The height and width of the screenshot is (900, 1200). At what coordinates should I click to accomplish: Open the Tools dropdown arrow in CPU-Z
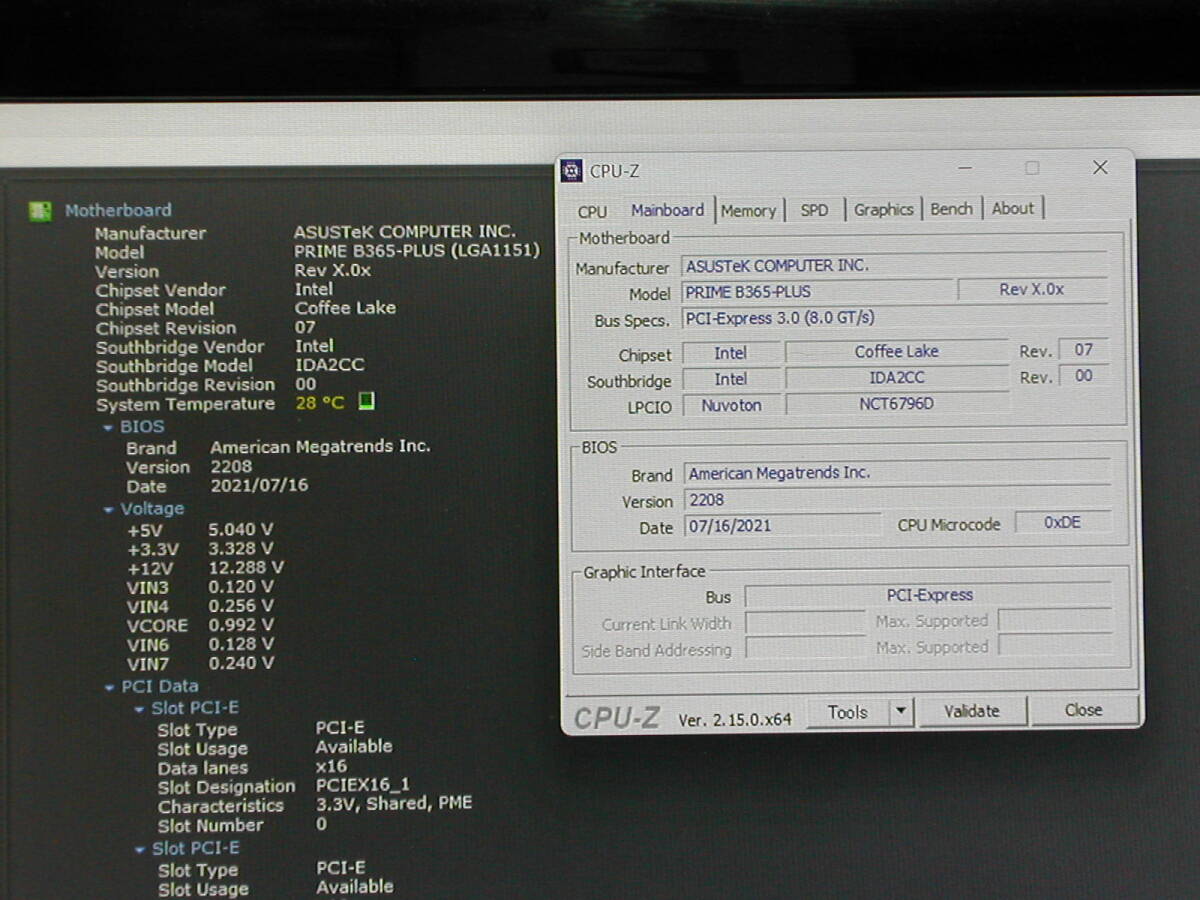[901, 712]
